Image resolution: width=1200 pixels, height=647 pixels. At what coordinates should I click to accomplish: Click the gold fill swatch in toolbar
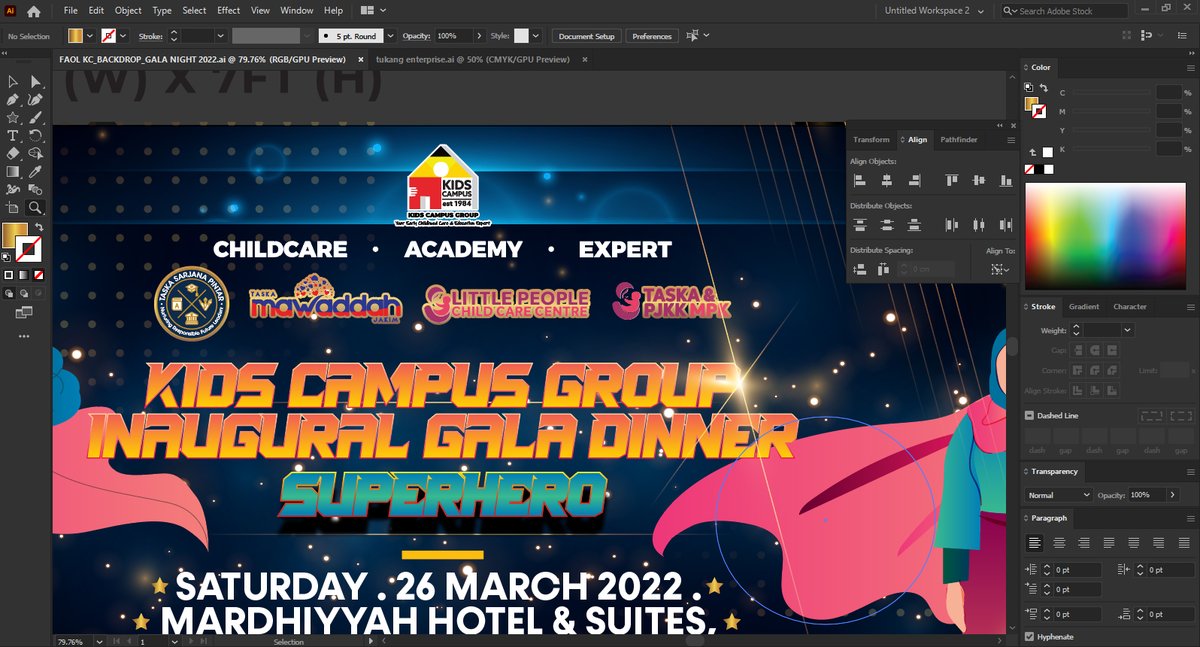pos(14,236)
